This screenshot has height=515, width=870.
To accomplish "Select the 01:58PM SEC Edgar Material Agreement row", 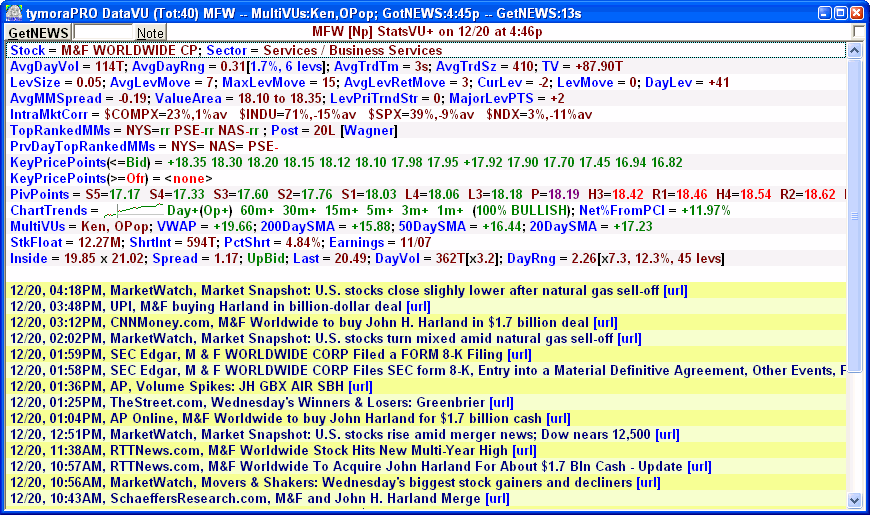I will tap(427, 371).
